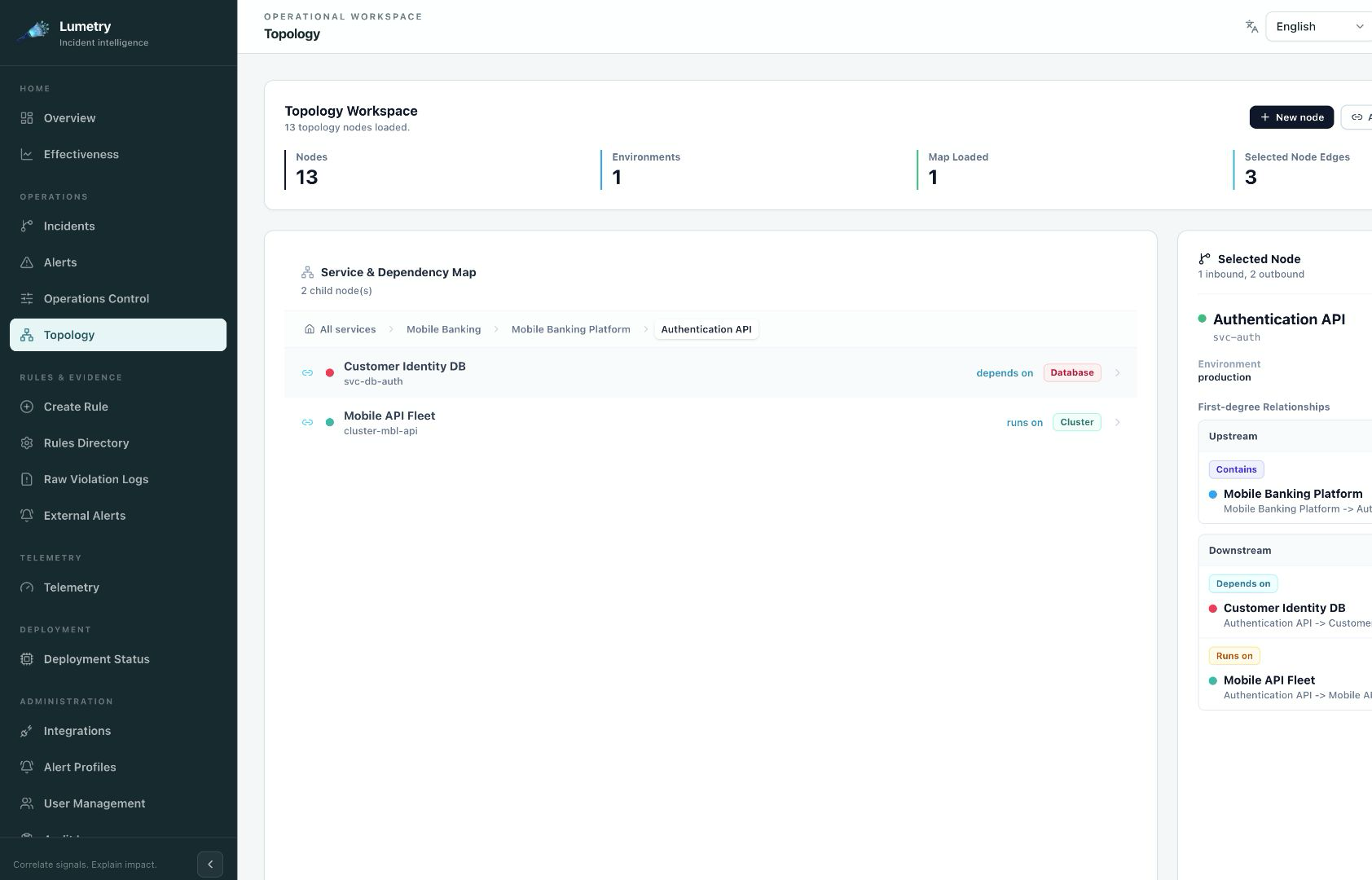Click '13 topology nodes loaded.' text
1372x880 pixels.
[347, 127]
